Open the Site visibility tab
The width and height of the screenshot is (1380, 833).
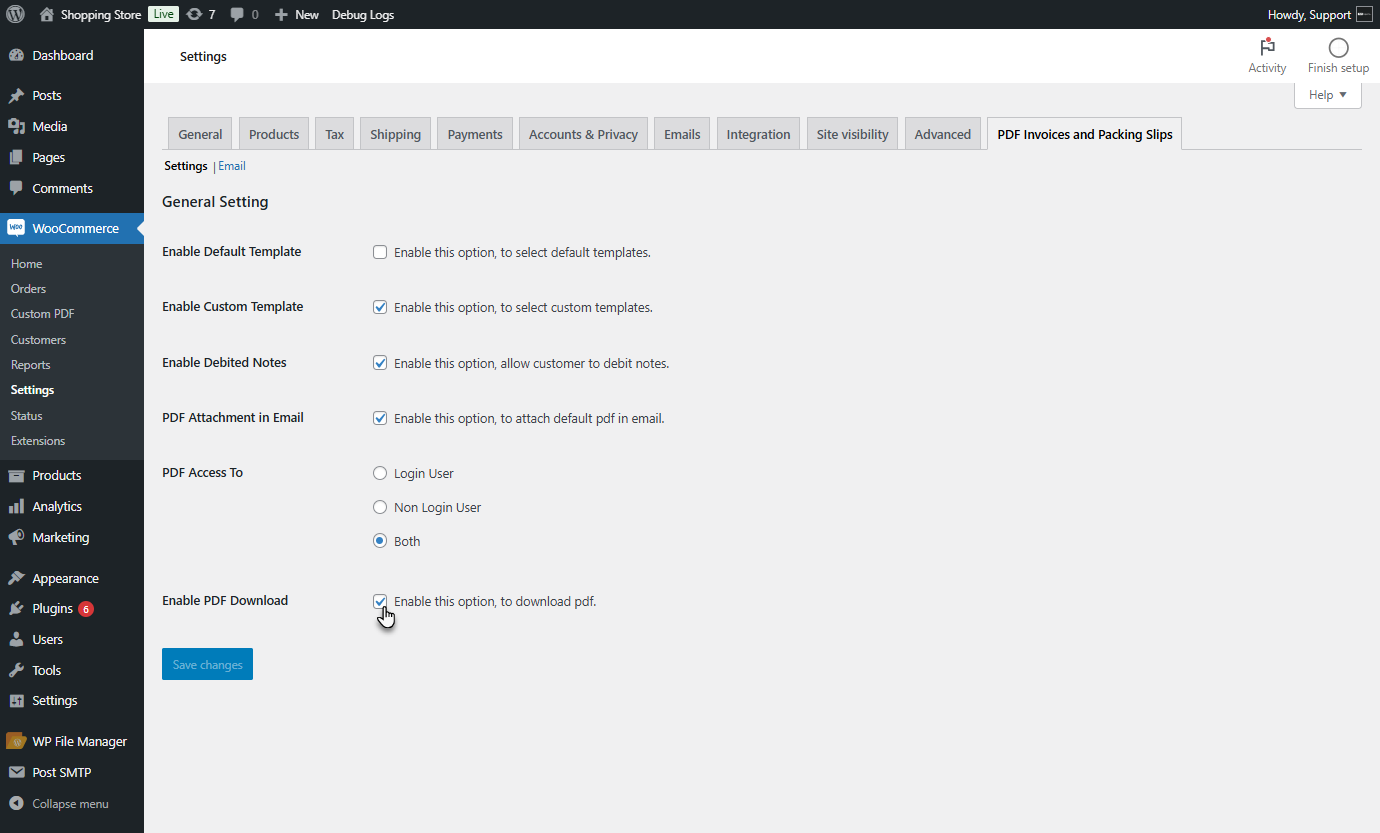coord(852,134)
